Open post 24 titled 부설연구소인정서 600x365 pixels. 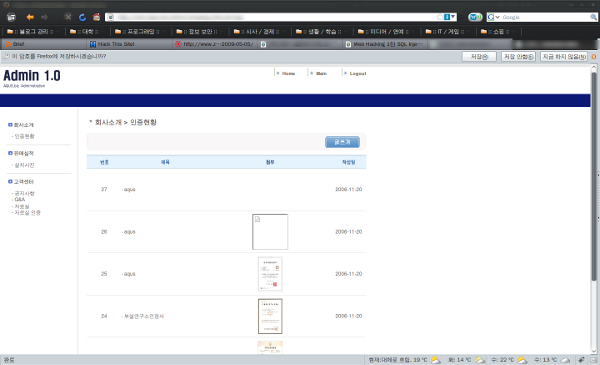144,316
